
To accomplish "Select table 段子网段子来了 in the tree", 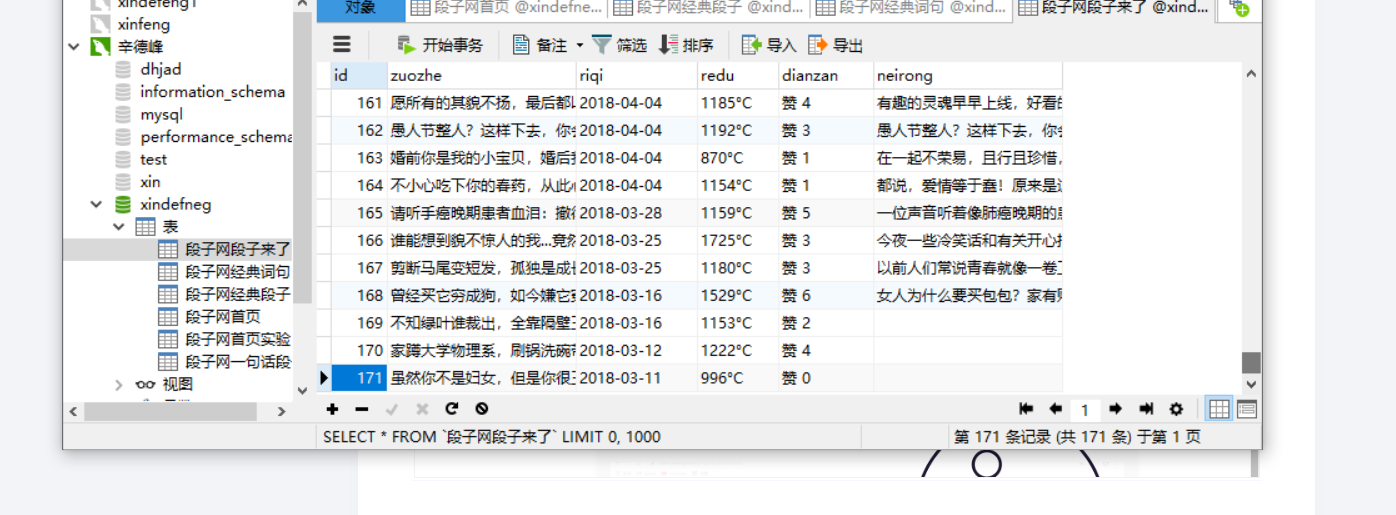I will coord(237,249).
